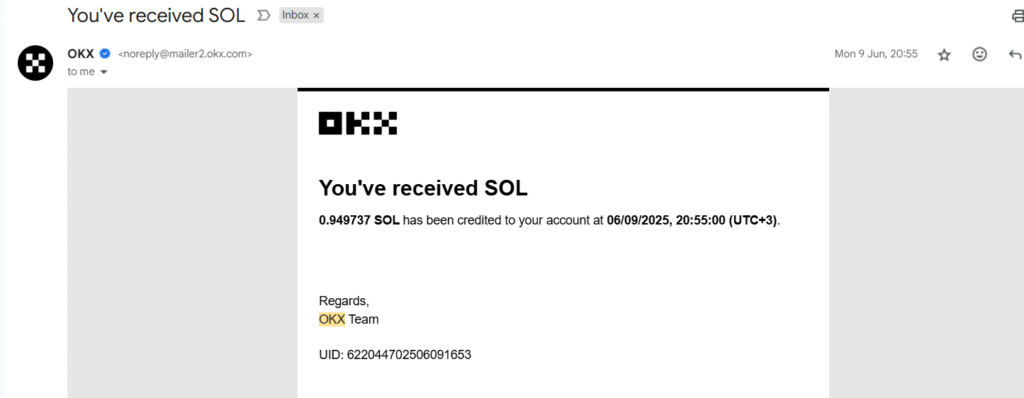This screenshot has height=398, width=1024.
Task: Star this OKX email
Action: (944, 55)
